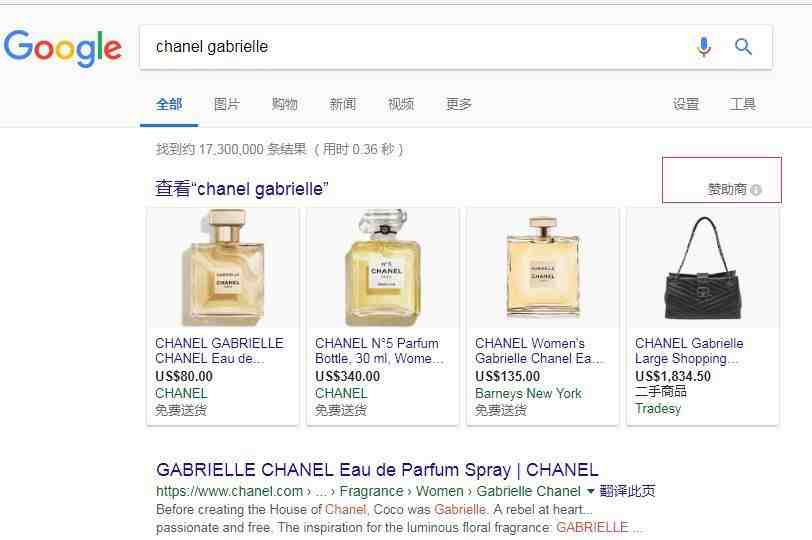Open the 查看 "chanel gabrielle" shopping heading
This screenshot has height=540, width=812.
(241, 188)
